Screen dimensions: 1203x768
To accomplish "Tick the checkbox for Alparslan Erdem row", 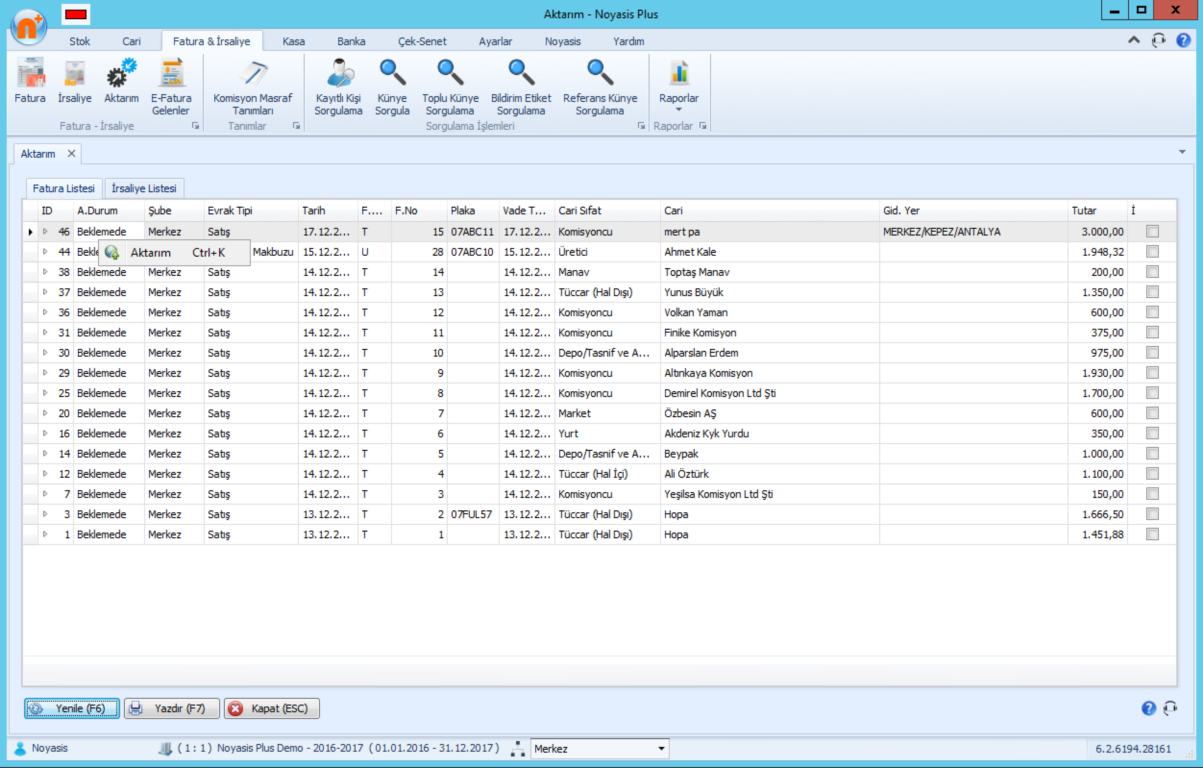I will click(1152, 352).
